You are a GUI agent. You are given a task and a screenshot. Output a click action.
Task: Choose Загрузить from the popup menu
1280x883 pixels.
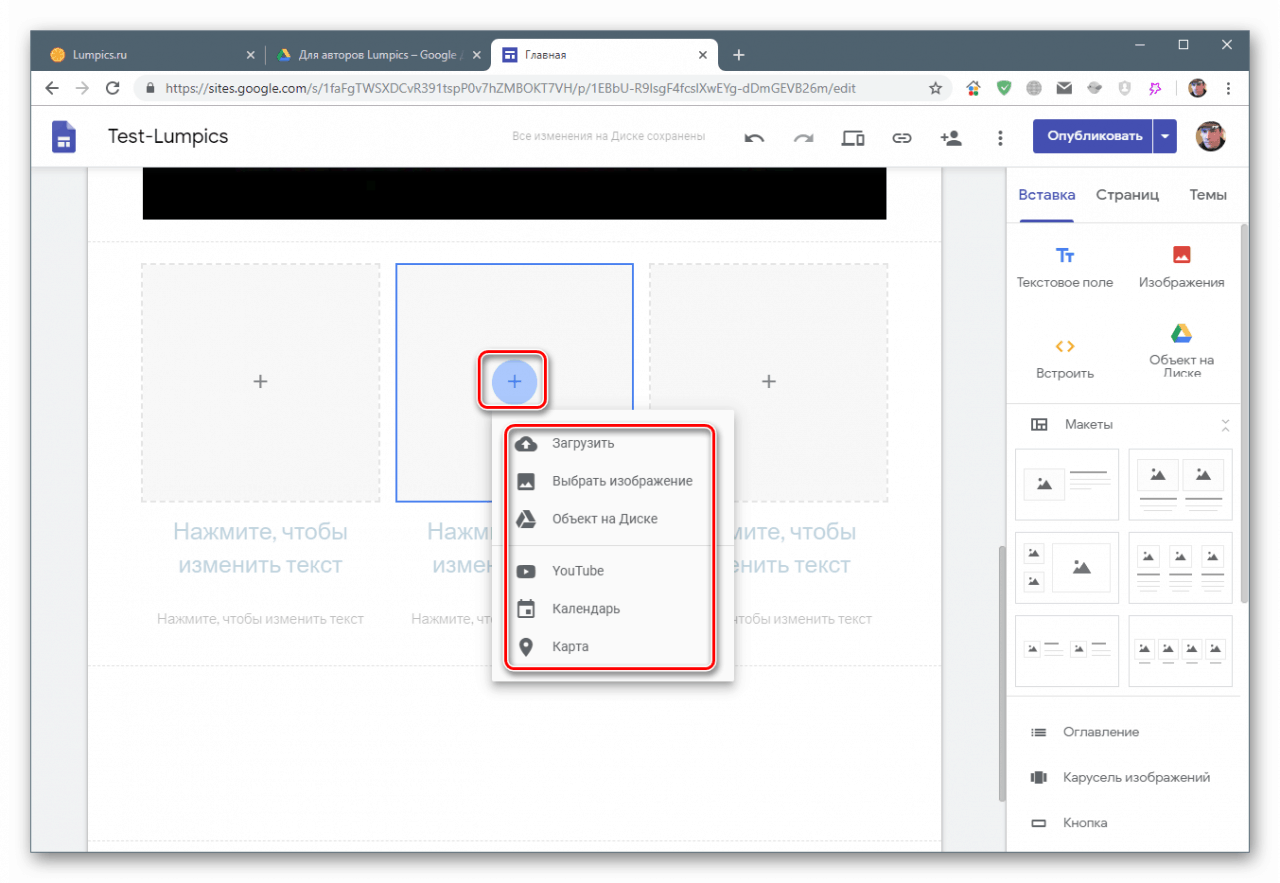point(611,443)
